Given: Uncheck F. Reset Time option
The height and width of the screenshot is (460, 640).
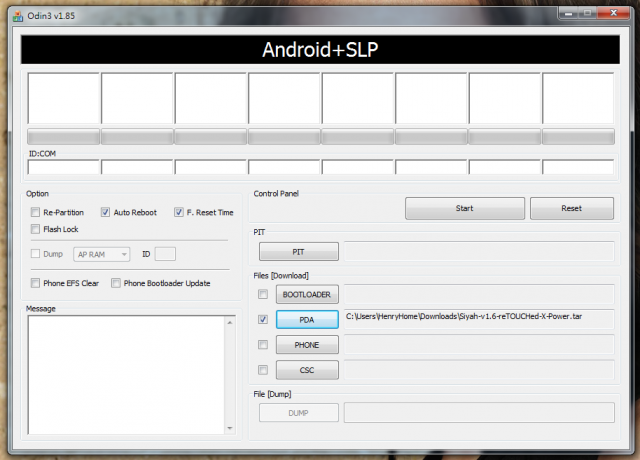Looking at the screenshot, I should pos(179,212).
